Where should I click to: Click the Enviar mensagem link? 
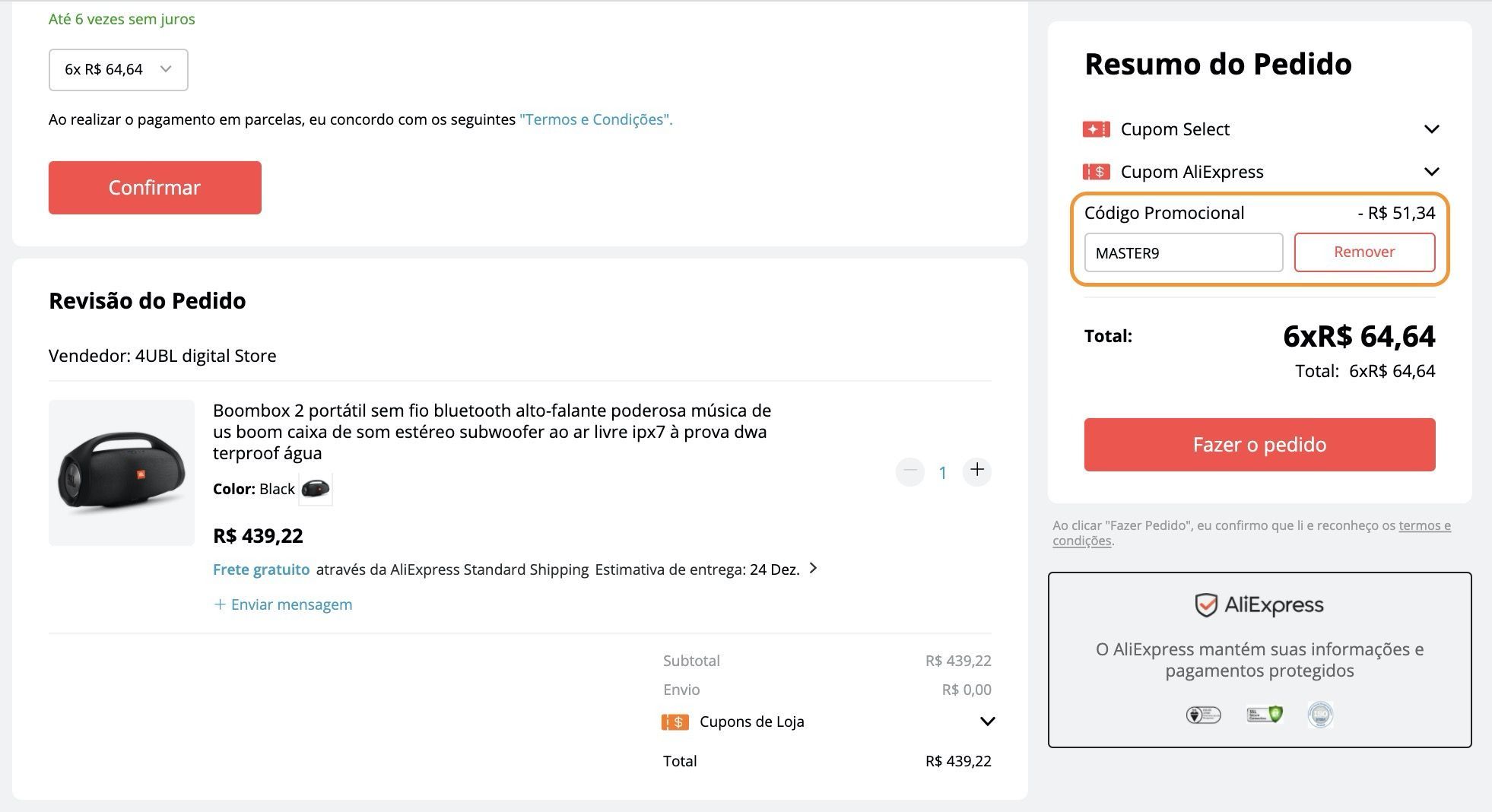(x=283, y=604)
